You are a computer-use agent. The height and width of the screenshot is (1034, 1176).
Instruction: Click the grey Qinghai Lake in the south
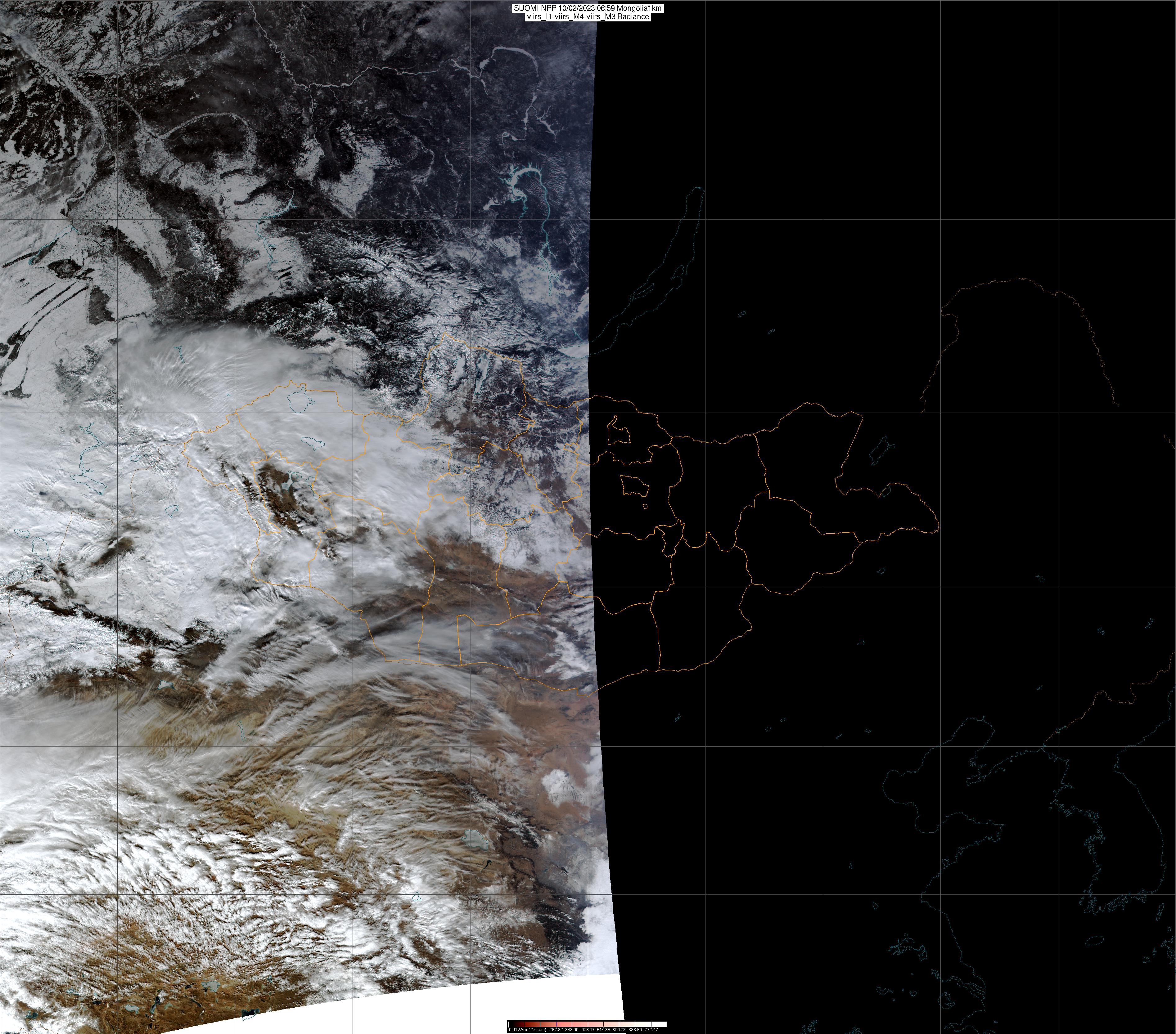(x=476, y=840)
